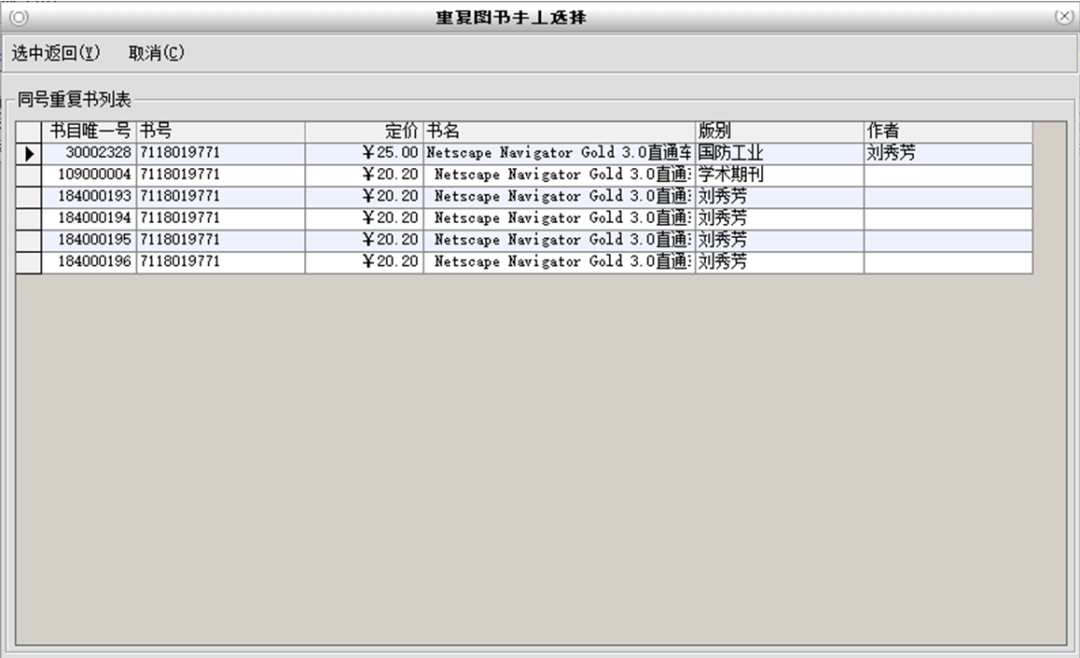The width and height of the screenshot is (1080, 658).
Task: Select cell with ID 184000194
Action: point(90,218)
